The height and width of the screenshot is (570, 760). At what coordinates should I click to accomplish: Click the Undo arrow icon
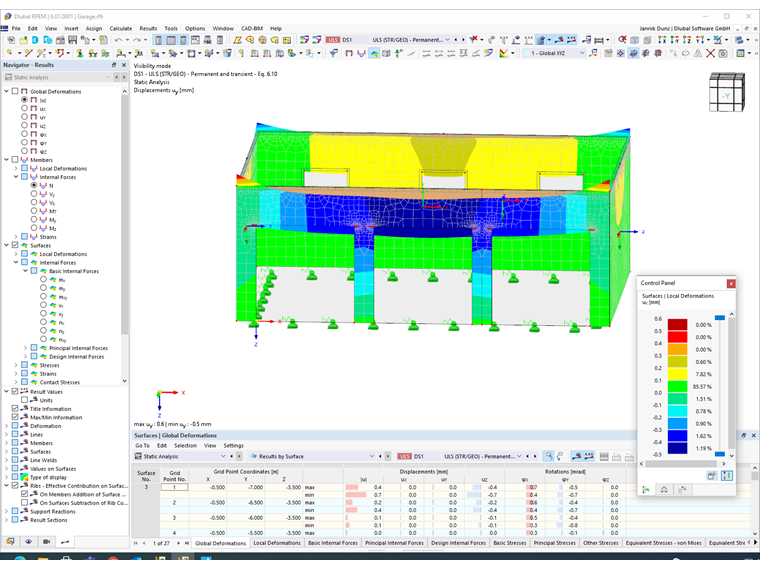118,40
